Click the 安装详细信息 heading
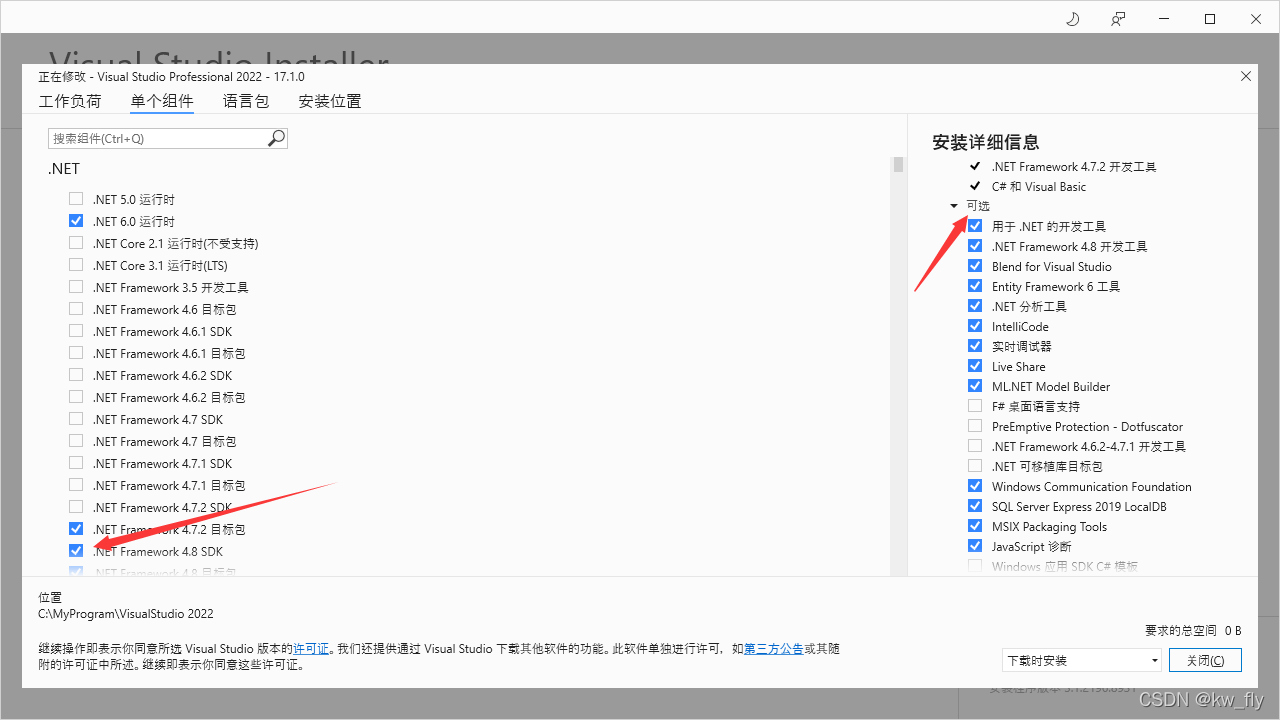 pyautogui.click(x=986, y=142)
